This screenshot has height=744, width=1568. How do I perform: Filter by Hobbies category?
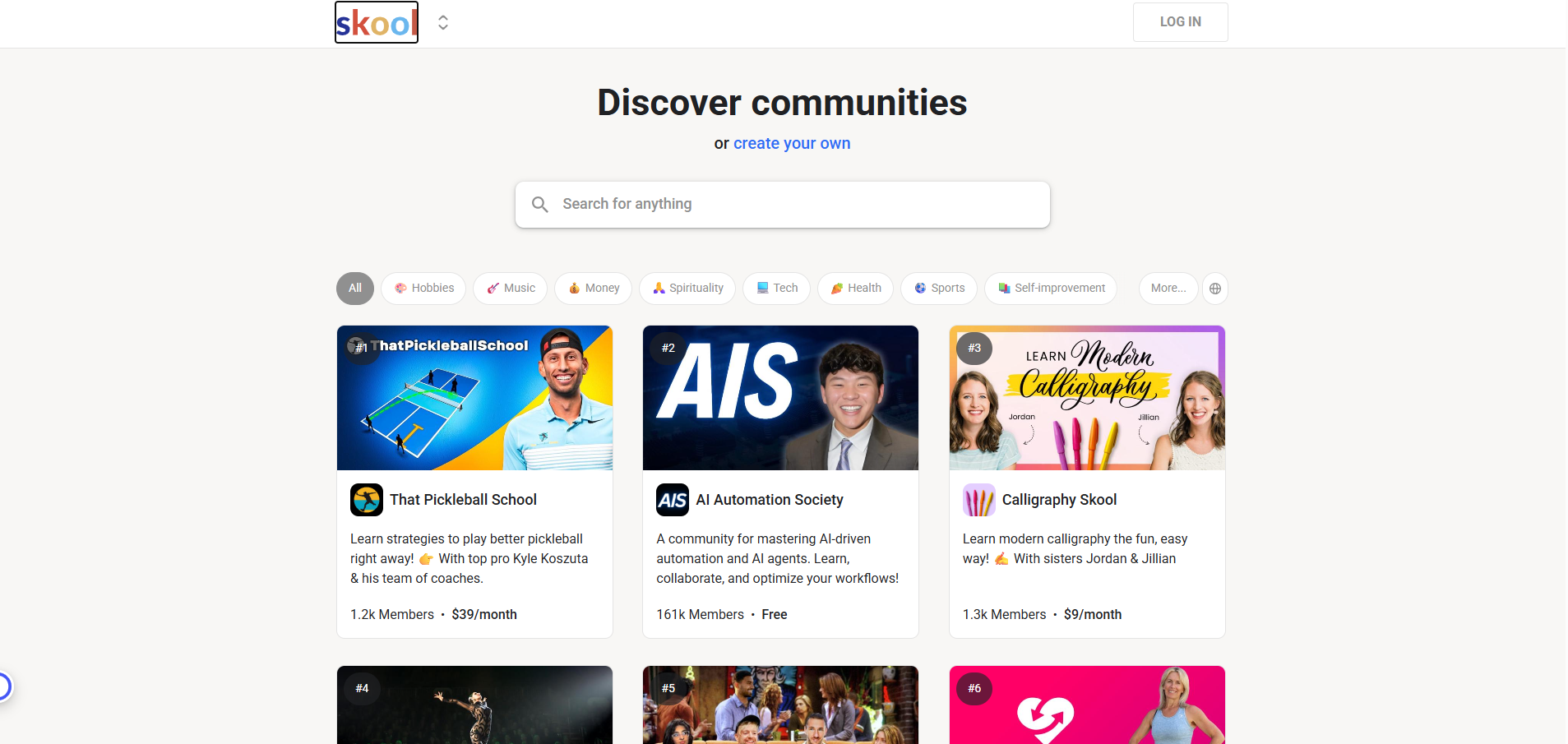coord(423,289)
